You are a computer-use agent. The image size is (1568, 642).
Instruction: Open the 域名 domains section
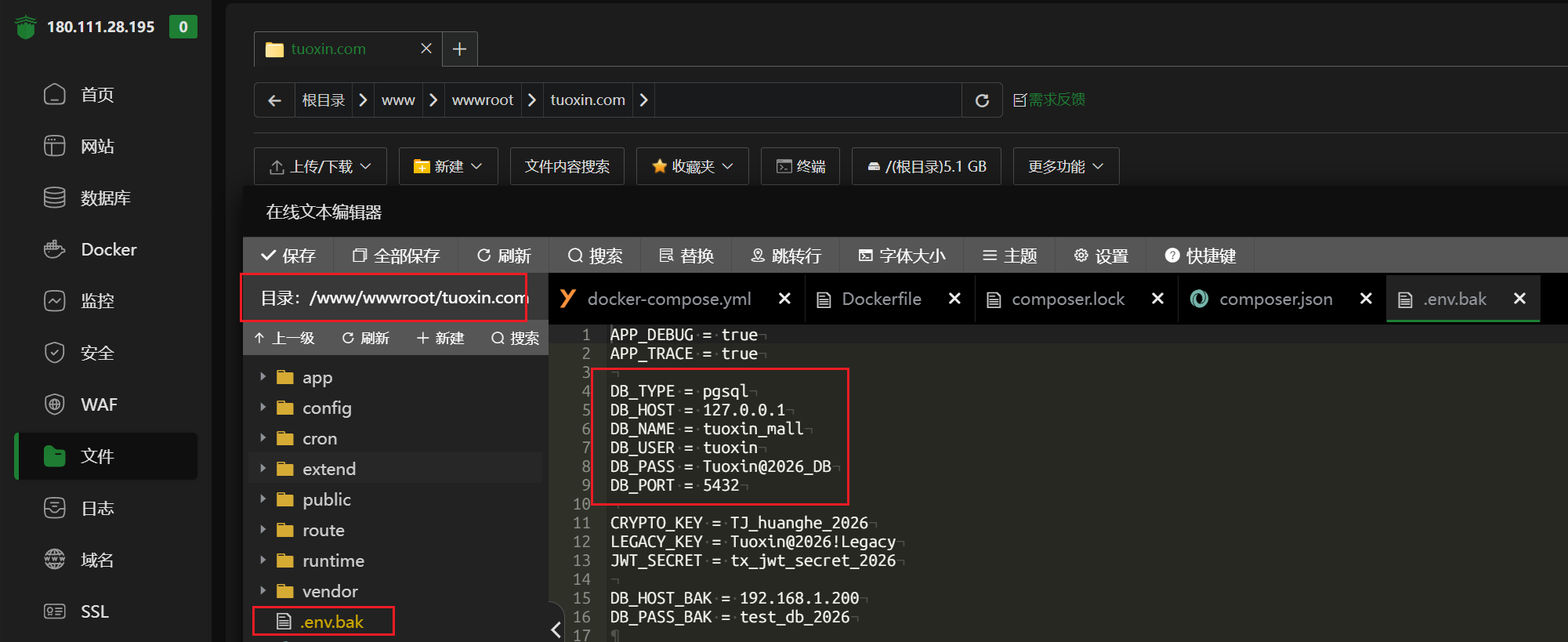[106, 560]
